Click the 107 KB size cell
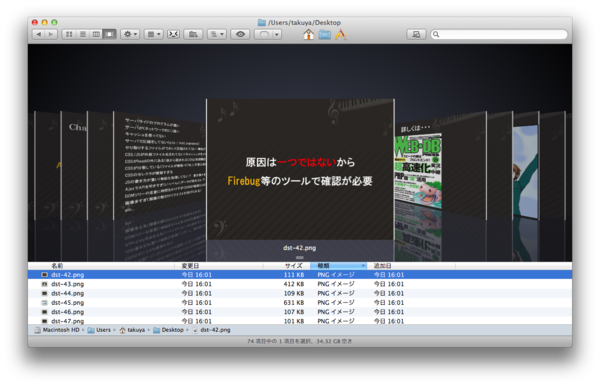 click(294, 312)
